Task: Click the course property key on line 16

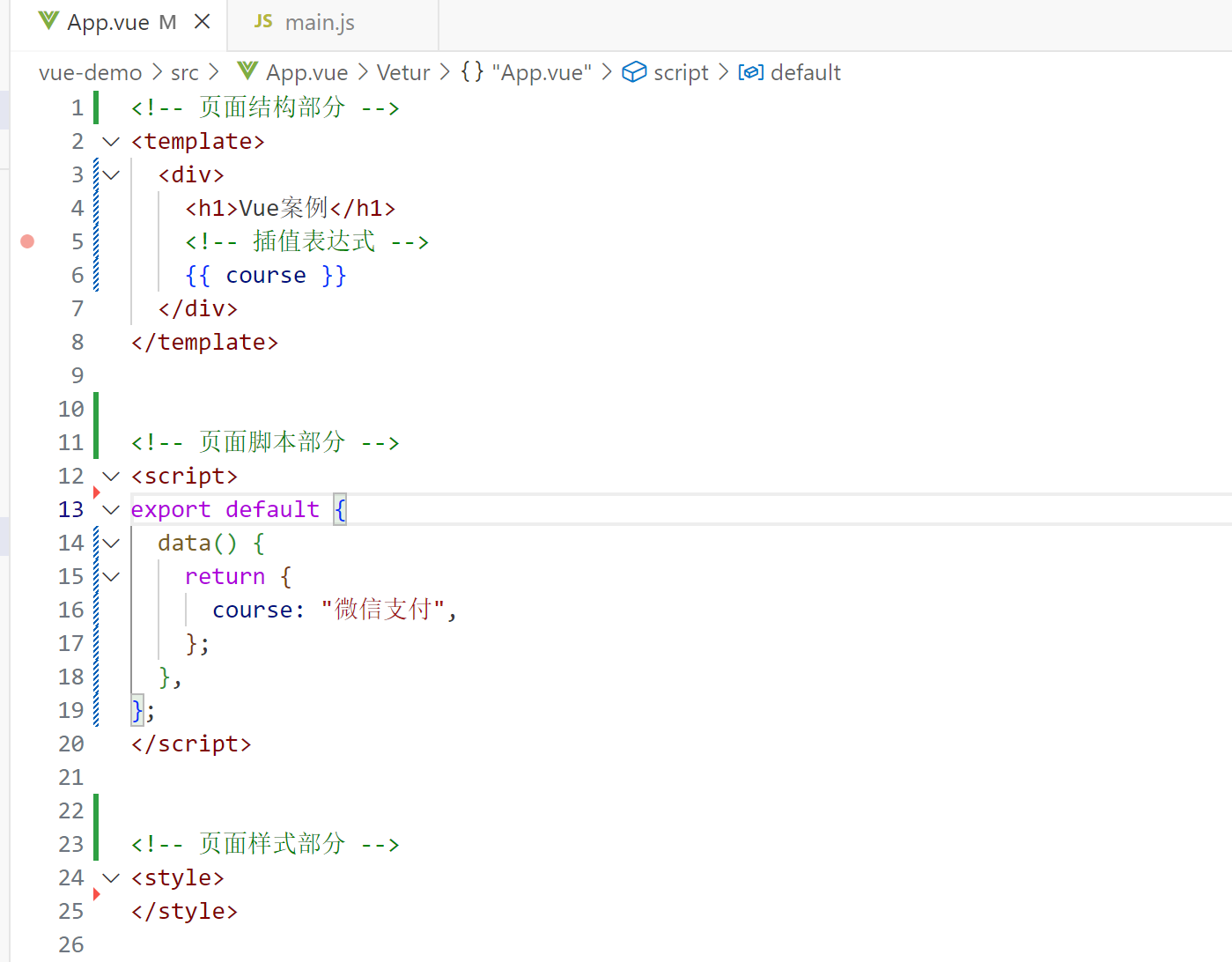Action: click(x=252, y=610)
